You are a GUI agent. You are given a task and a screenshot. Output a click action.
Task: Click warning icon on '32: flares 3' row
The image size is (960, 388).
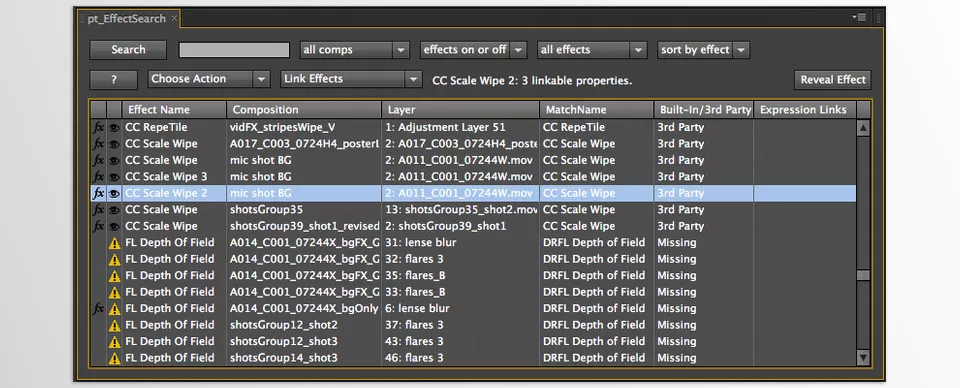(x=114, y=259)
